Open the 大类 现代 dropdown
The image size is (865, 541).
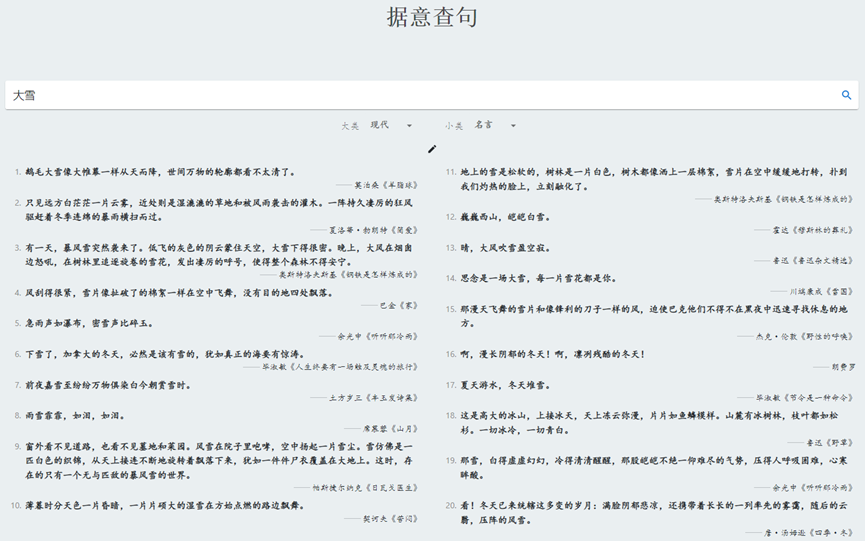tap(391, 125)
